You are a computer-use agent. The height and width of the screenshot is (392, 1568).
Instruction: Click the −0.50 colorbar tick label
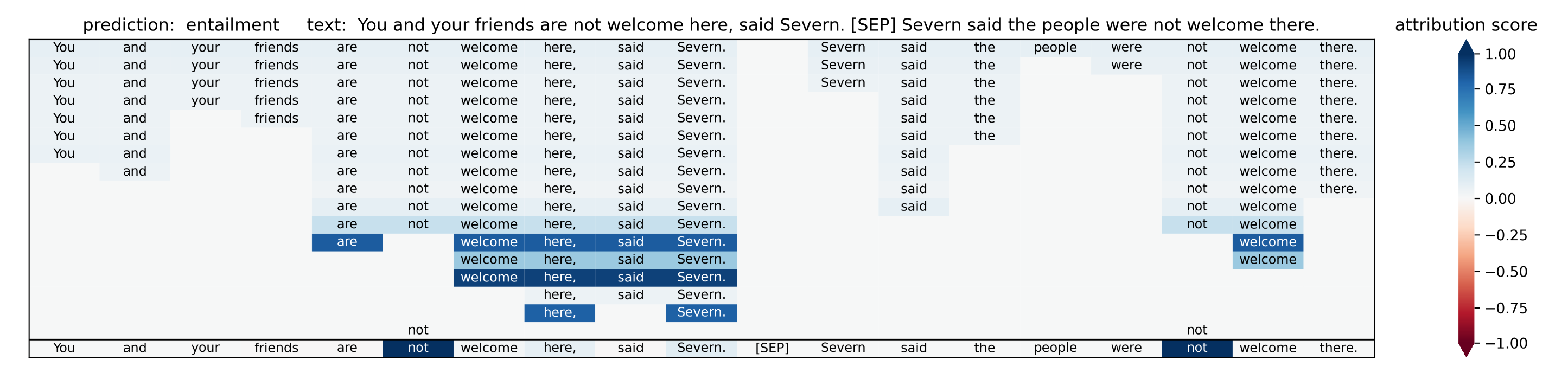1506,272
